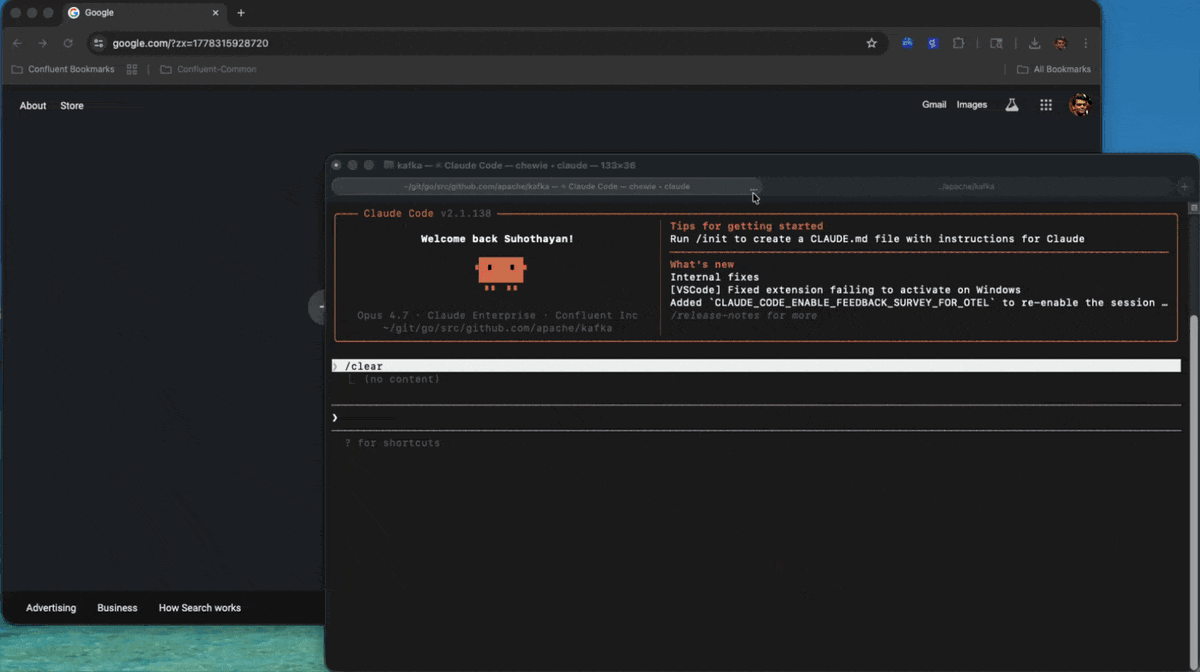Screen dimensions: 1200x672
Task: Open Advertising link in Google footer
Action: click(x=51, y=608)
